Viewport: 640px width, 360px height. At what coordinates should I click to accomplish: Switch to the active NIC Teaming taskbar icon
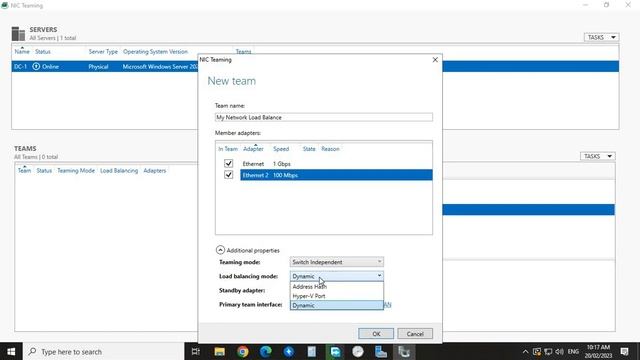tap(404, 351)
